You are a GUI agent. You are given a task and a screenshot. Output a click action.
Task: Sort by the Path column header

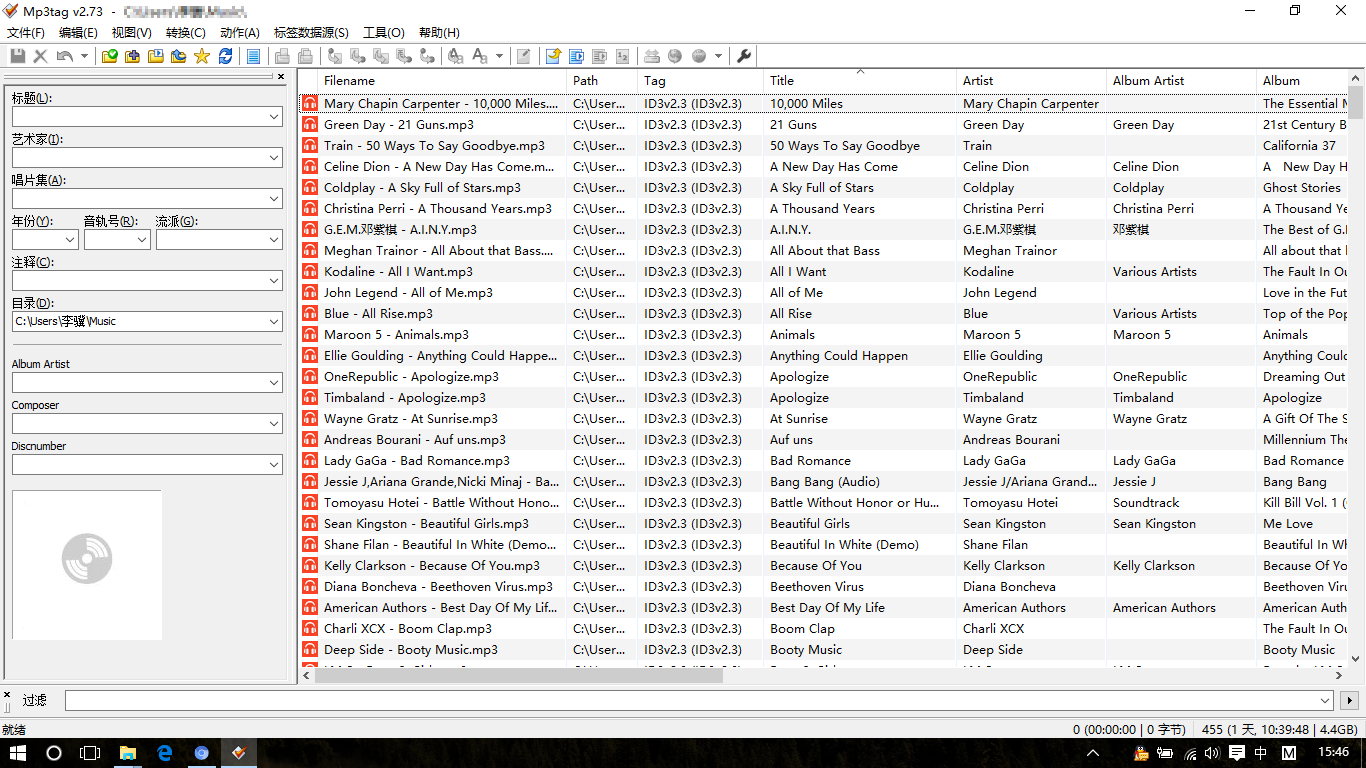point(602,81)
